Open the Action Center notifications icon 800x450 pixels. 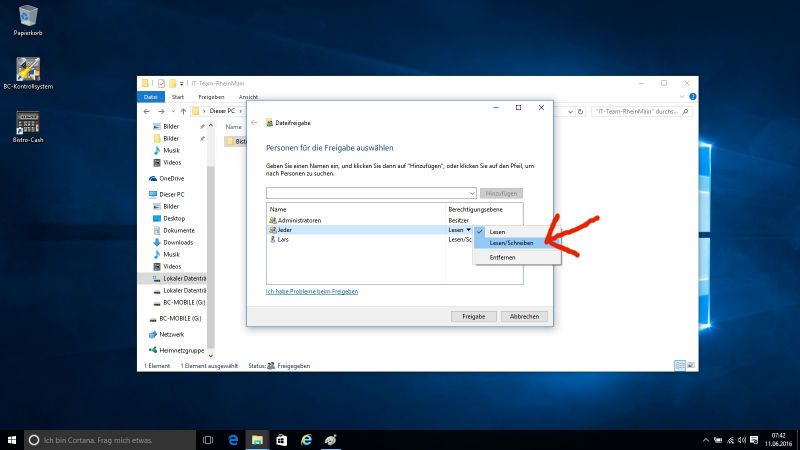[754, 440]
